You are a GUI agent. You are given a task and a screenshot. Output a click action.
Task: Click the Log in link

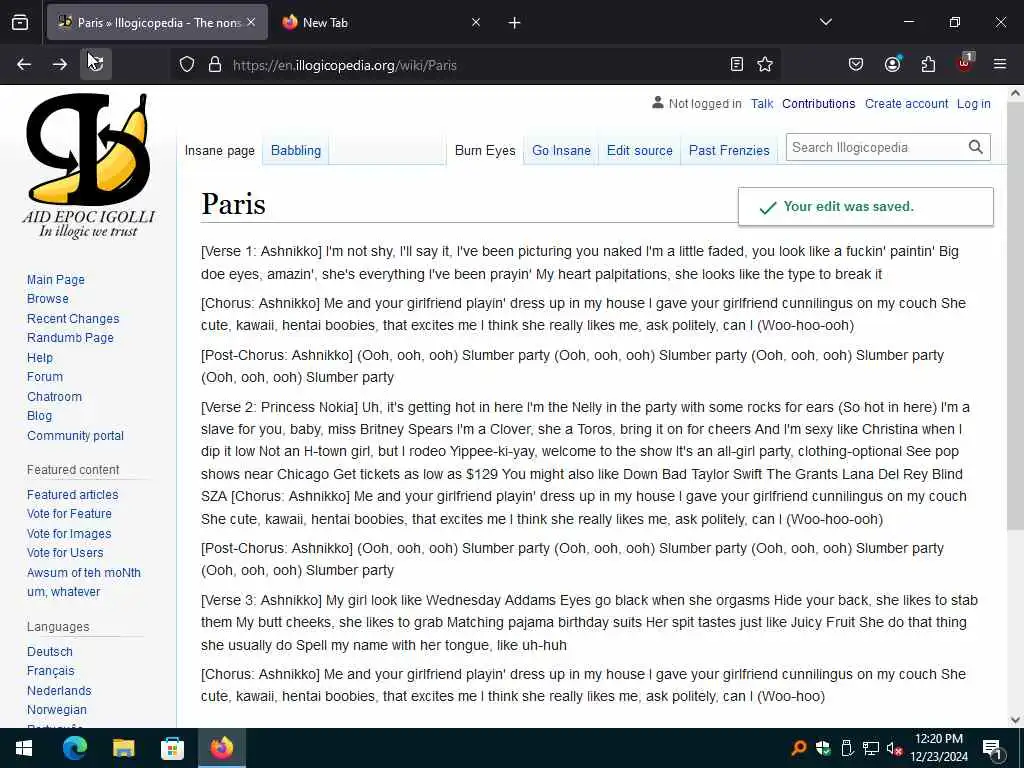[973, 104]
